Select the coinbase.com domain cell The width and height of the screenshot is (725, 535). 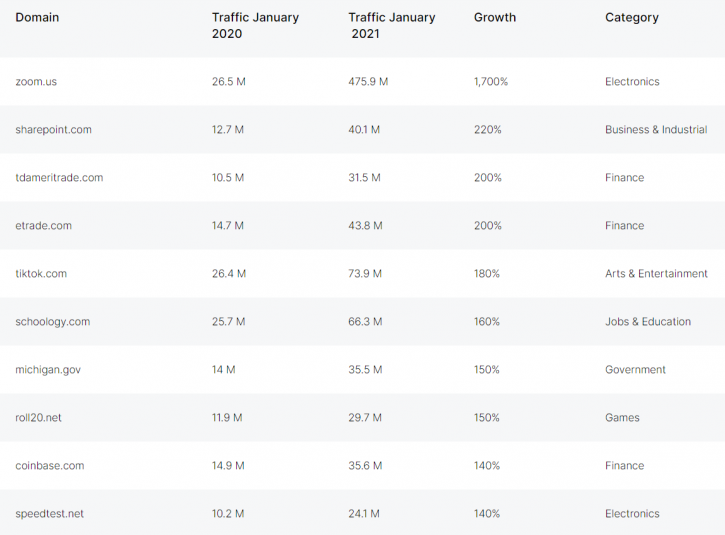(50, 466)
